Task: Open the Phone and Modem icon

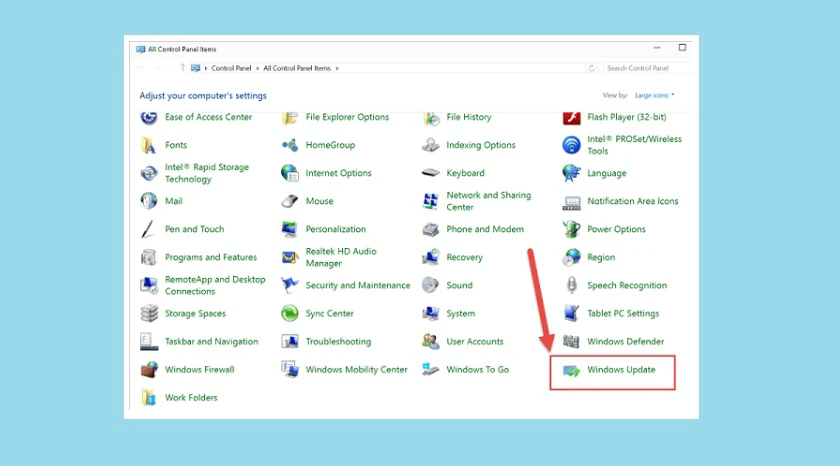Action: click(431, 229)
